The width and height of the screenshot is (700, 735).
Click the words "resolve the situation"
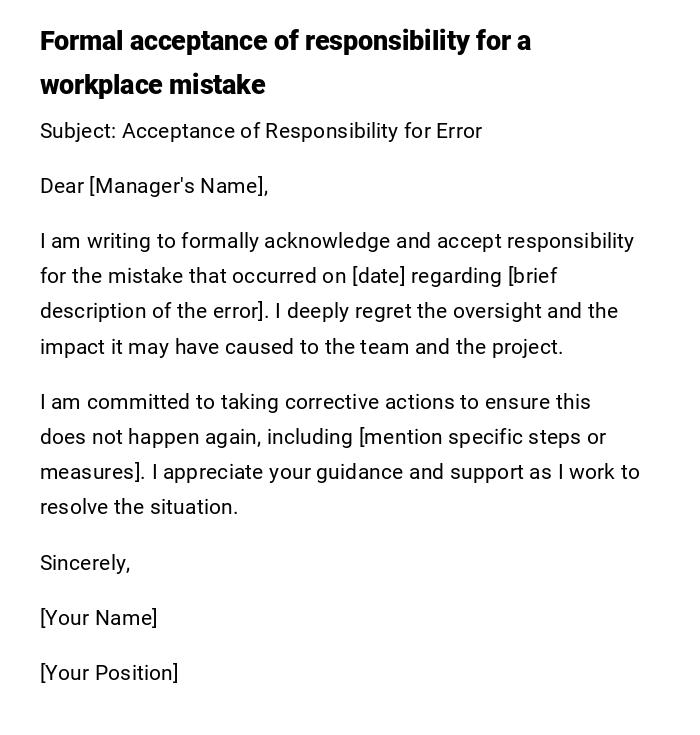[x=138, y=507]
